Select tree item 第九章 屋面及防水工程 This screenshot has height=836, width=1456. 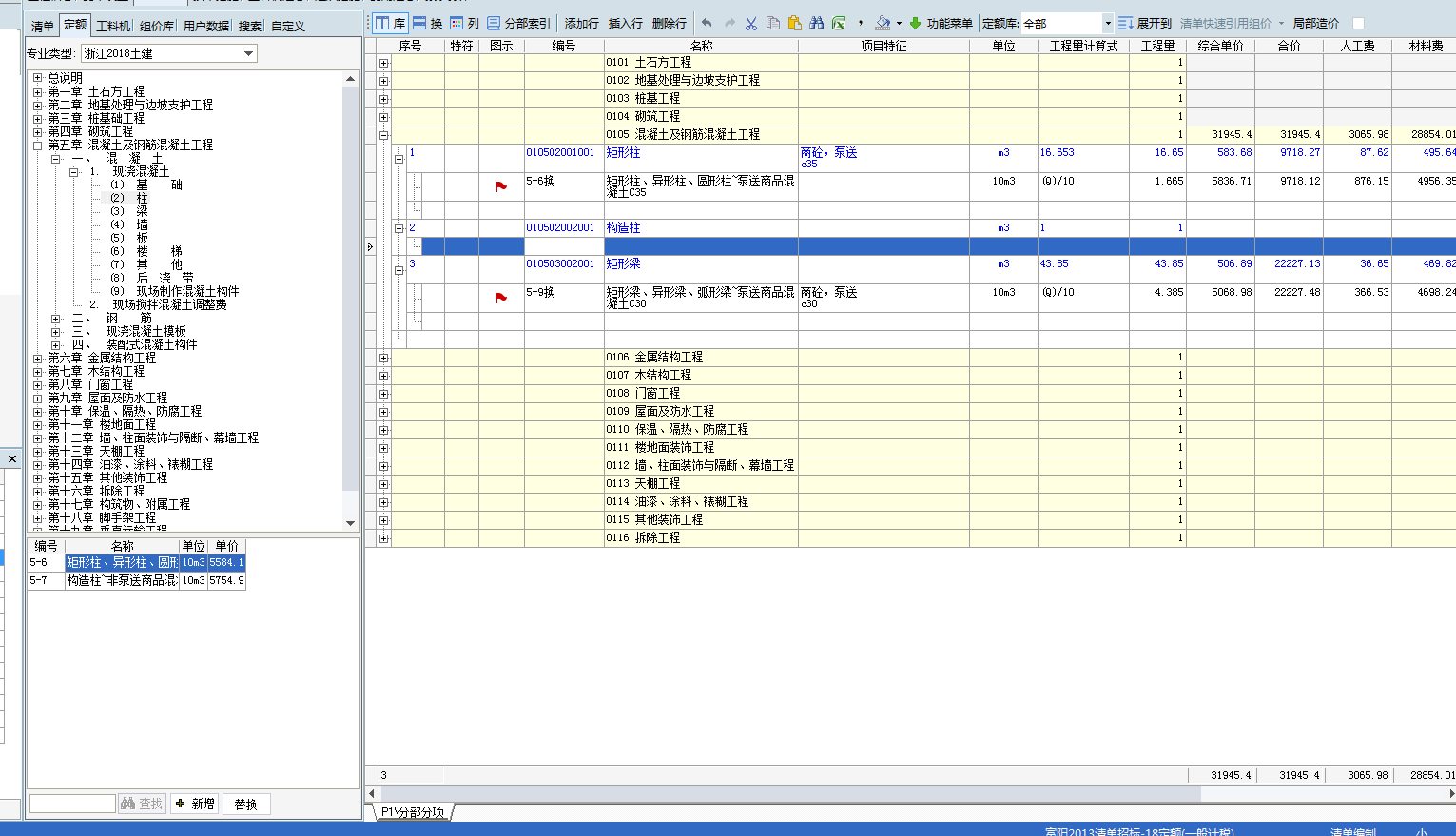pyautogui.click(x=107, y=398)
